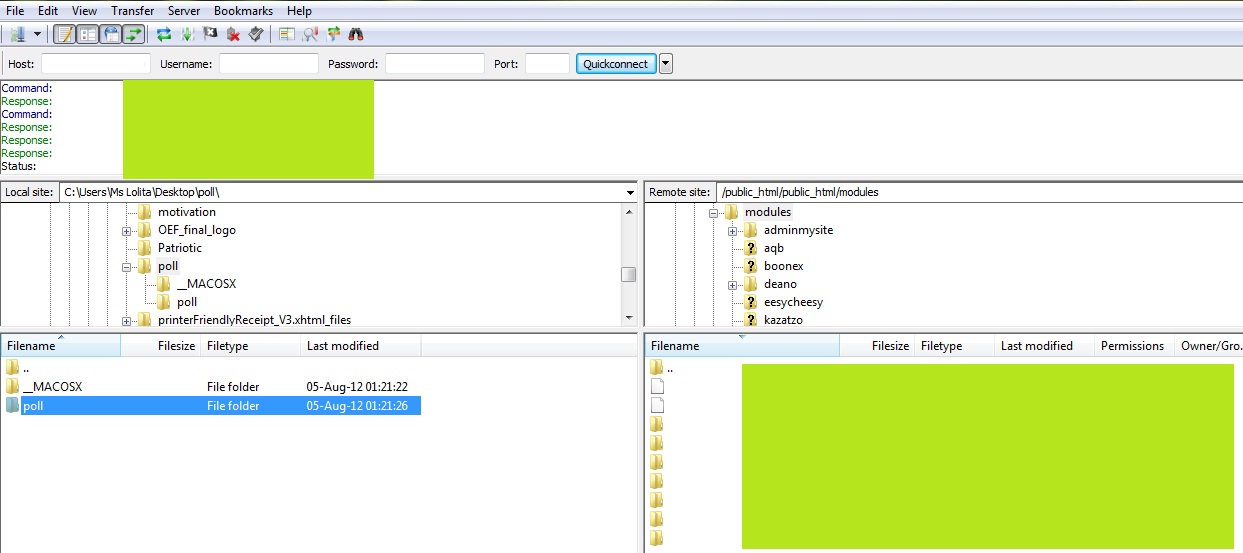
Task: Collapse the modules folder in remote tree
Action: click(714, 213)
